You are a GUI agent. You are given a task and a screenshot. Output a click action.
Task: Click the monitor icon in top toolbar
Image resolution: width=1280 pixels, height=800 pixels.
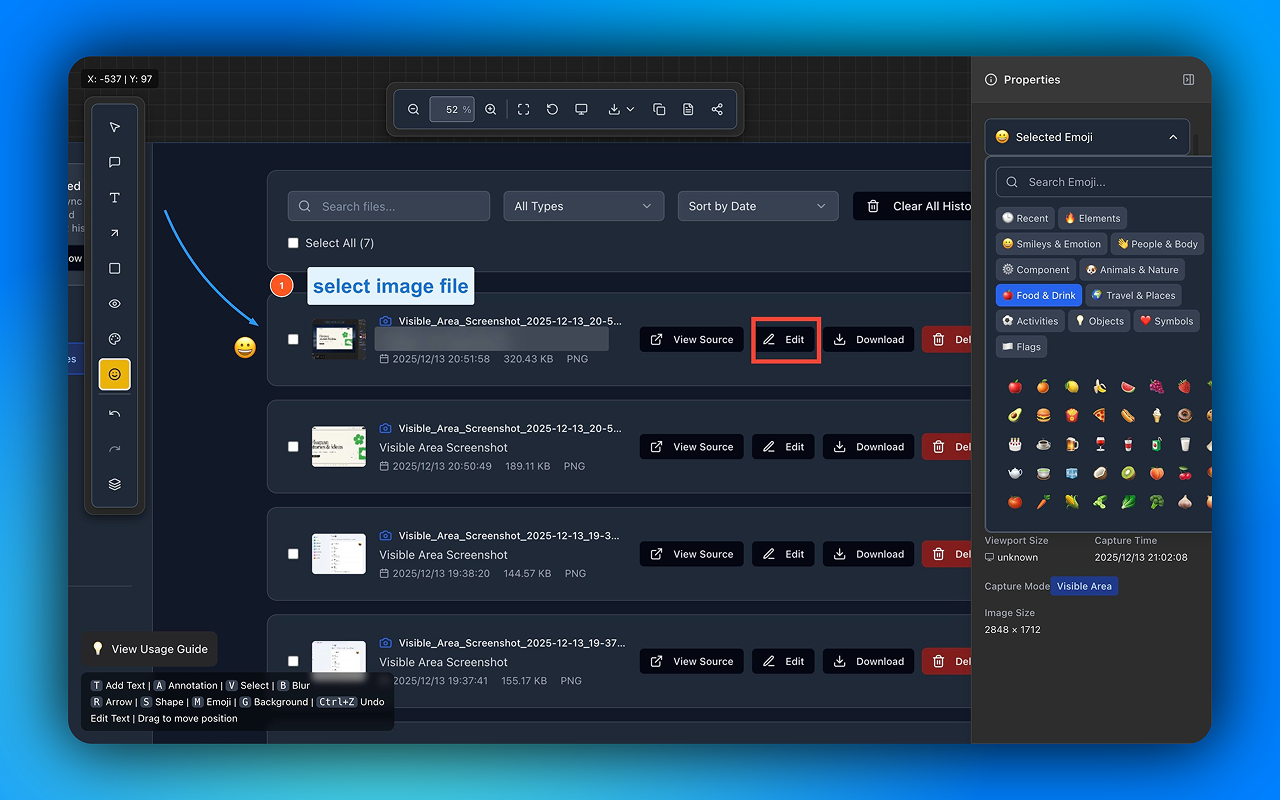[x=581, y=109]
